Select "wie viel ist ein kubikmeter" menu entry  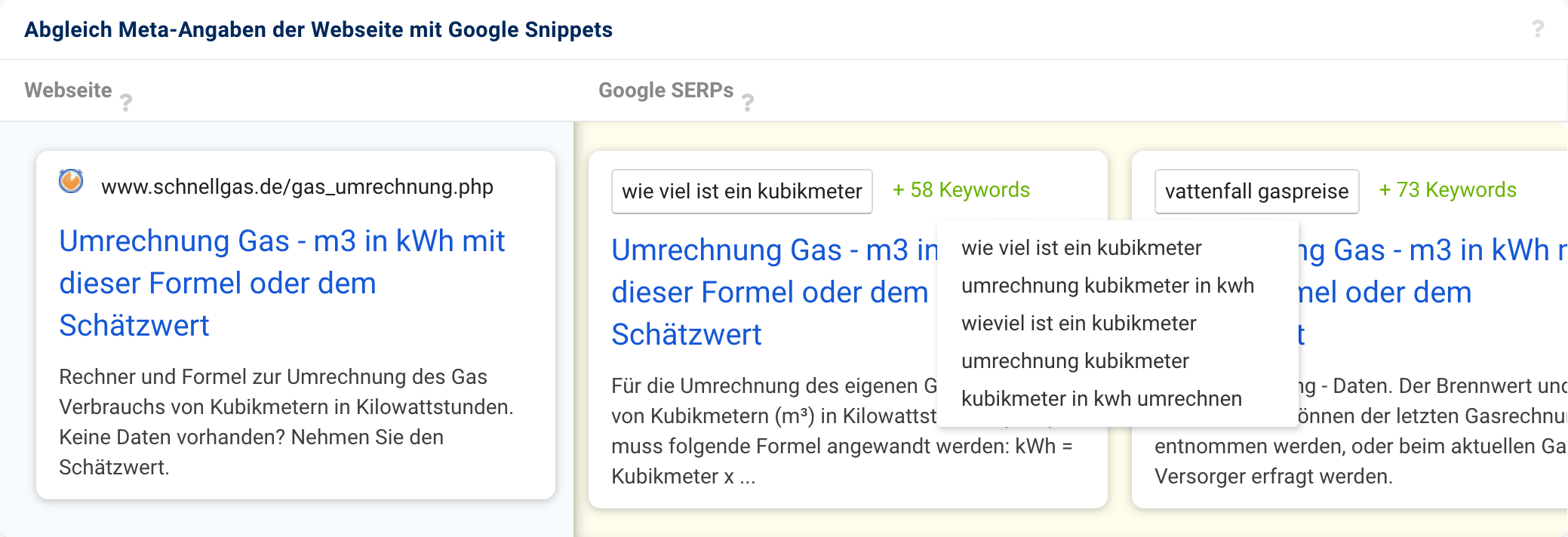tap(1081, 248)
